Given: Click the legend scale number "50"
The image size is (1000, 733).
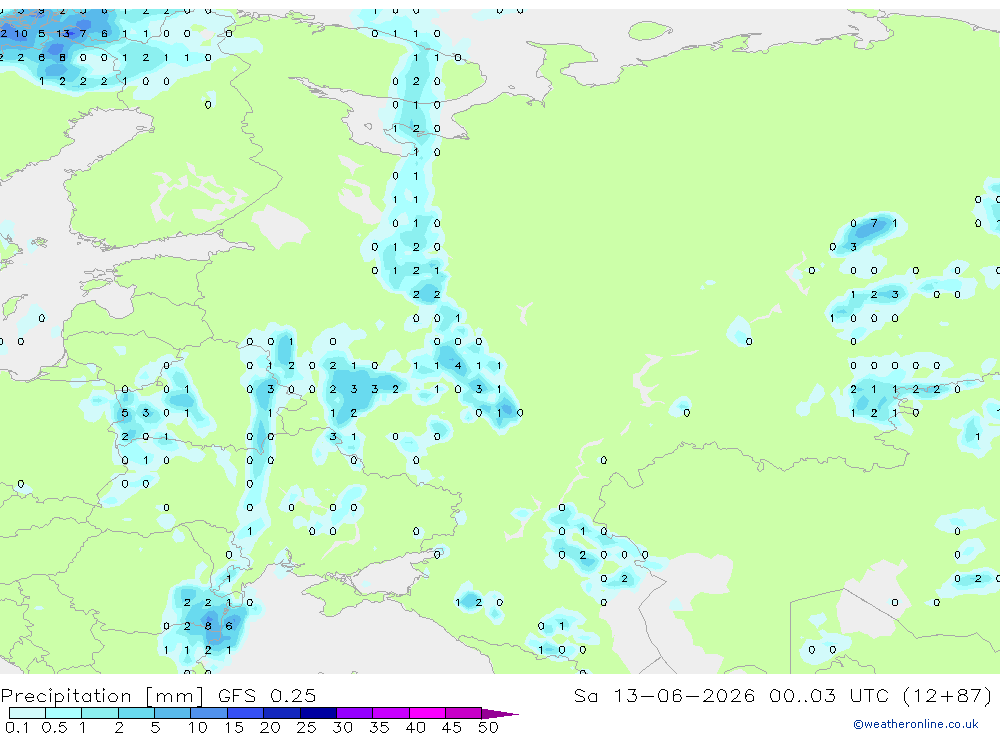Looking at the screenshot, I should point(488,727).
